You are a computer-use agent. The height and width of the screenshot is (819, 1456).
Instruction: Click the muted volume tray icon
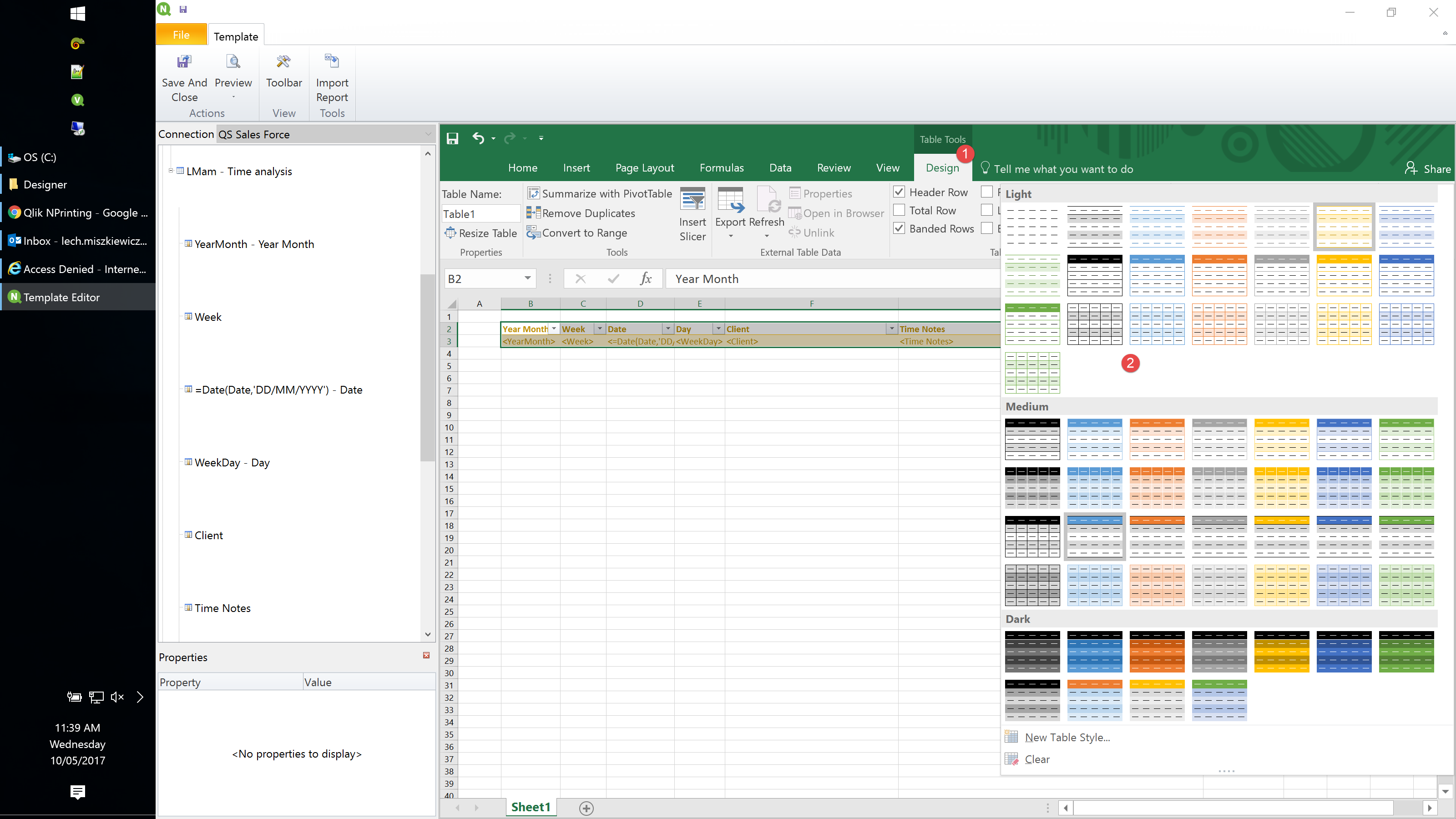click(x=117, y=697)
